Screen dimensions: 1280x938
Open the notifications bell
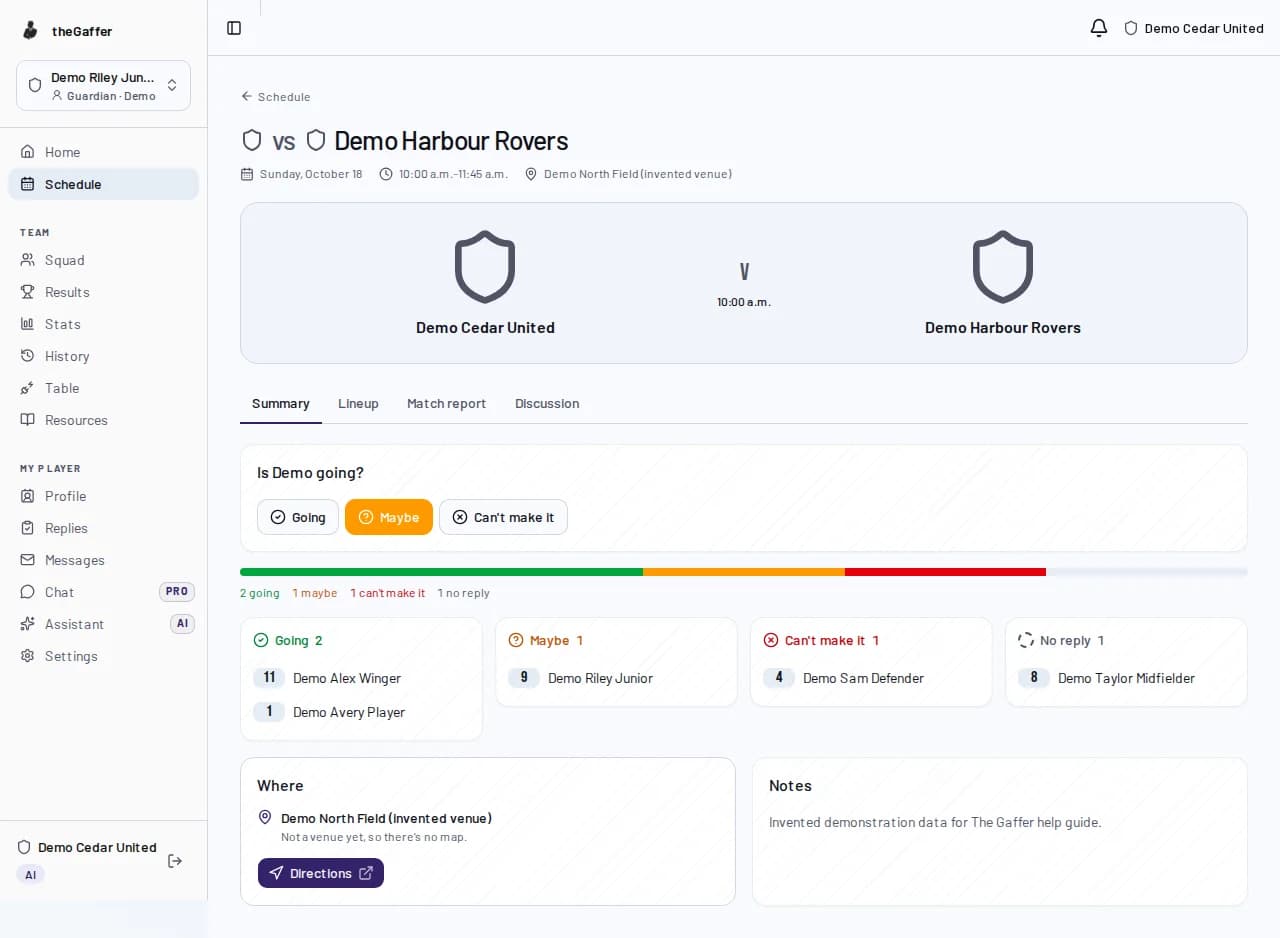click(x=1099, y=28)
